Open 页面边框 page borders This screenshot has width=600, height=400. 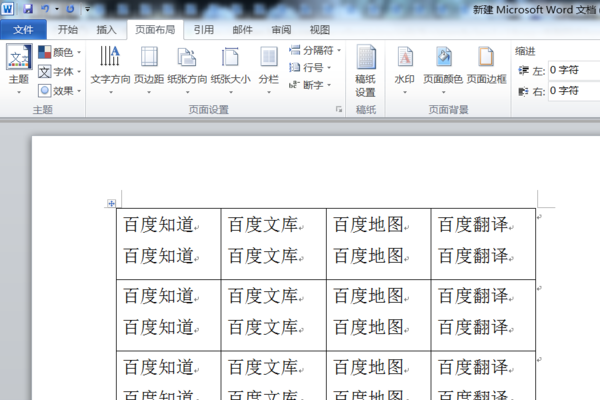486,65
